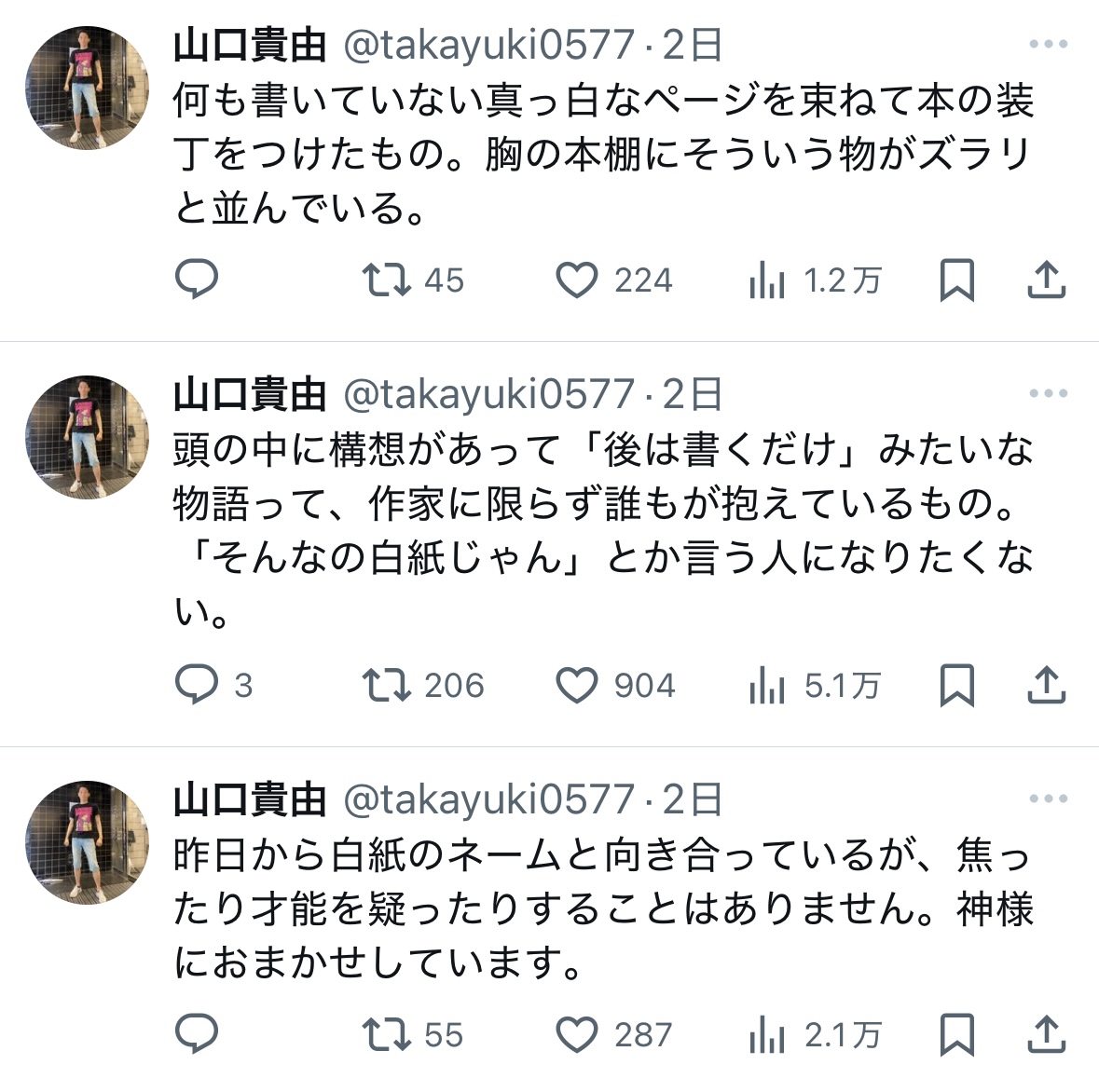
Task: Open the @takayuki0577 handle on third tweet
Action: (x=488, y=799)
